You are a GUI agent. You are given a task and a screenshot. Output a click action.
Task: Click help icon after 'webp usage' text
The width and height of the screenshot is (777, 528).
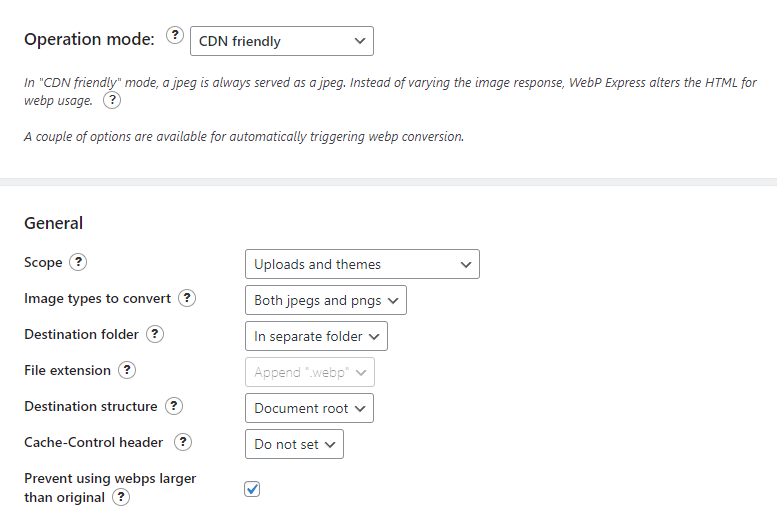coord(112,100)
